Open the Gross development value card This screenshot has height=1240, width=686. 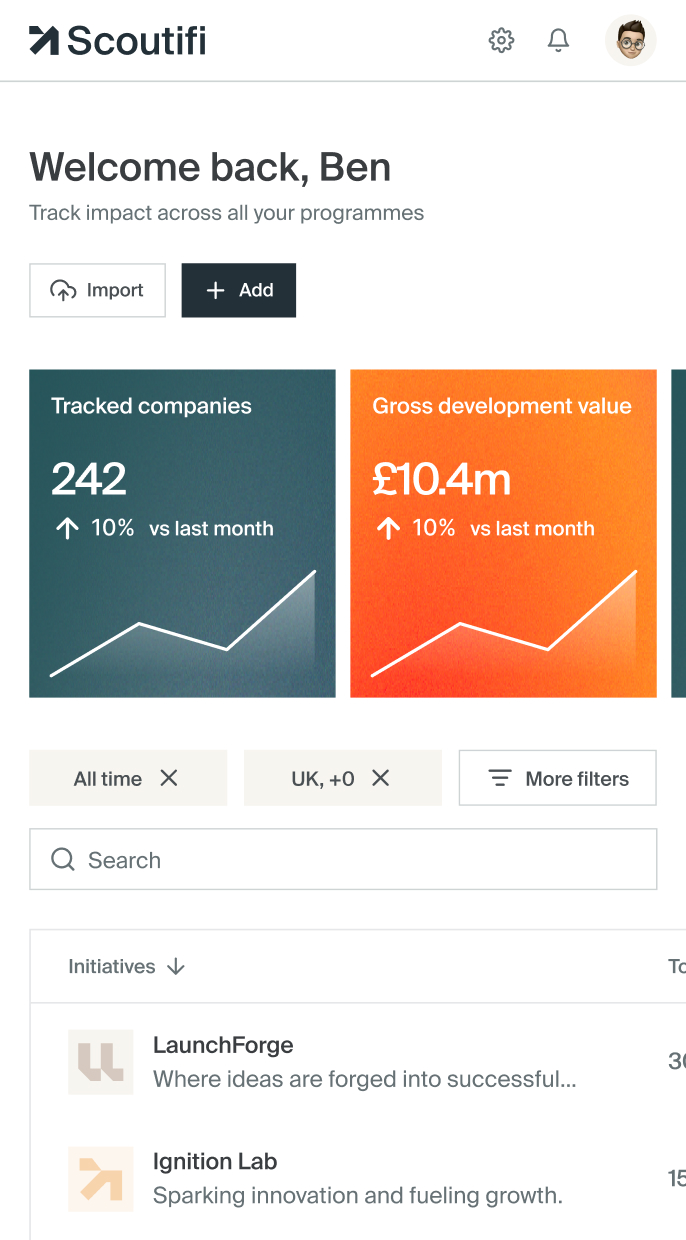(x=503, y=533)
